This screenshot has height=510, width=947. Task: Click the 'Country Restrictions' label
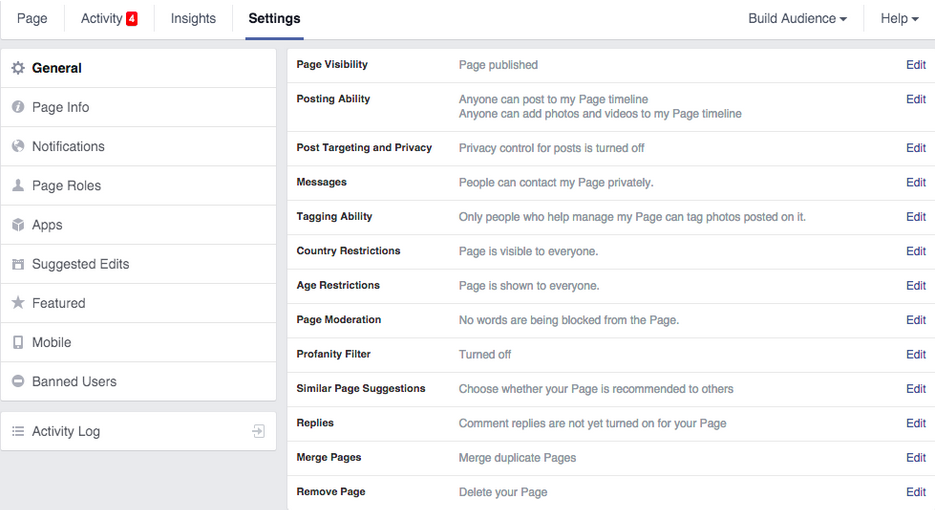(348, 251)
